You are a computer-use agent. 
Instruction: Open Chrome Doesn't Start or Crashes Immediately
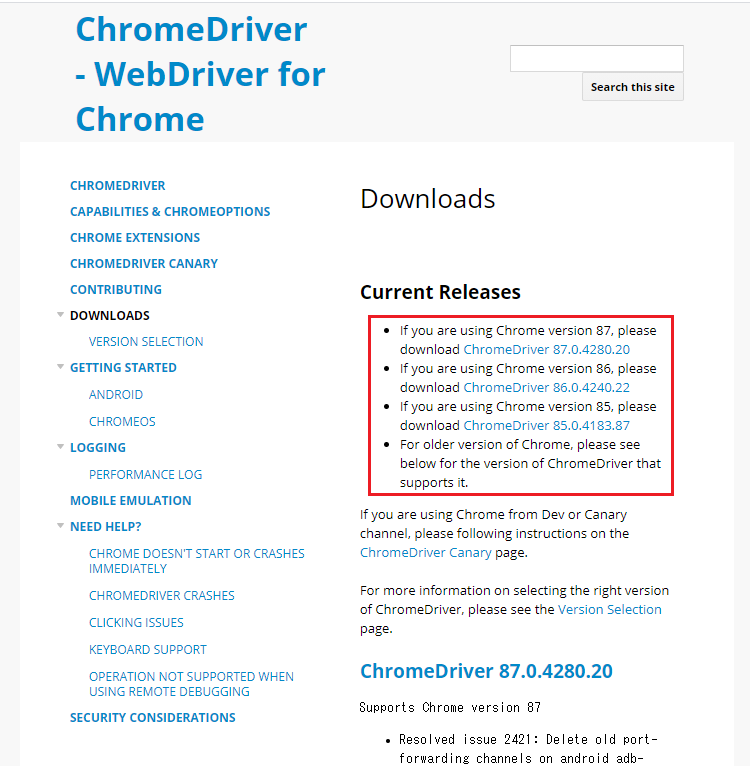pos(196,561)
